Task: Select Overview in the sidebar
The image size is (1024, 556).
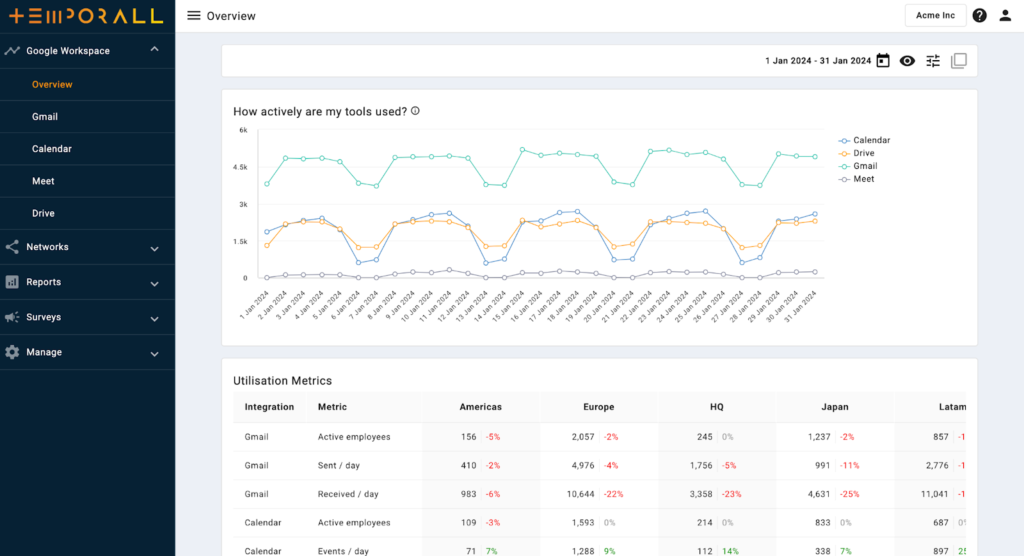Action: pos(52,84)
